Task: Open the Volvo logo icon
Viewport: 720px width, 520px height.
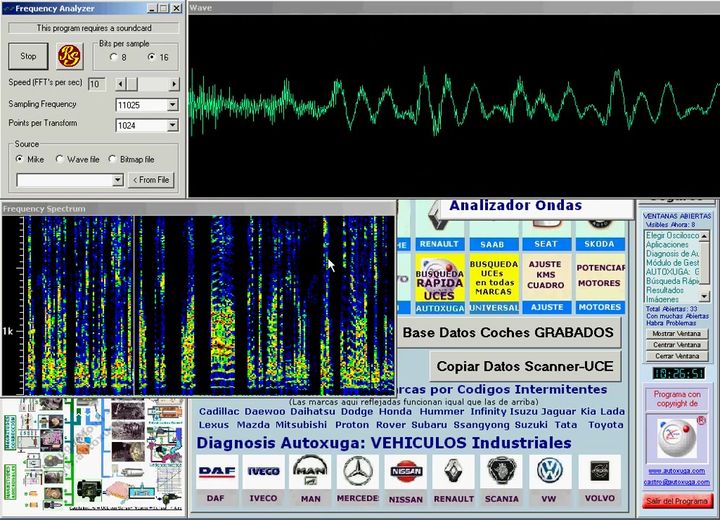Action: (x=600, y=472)
